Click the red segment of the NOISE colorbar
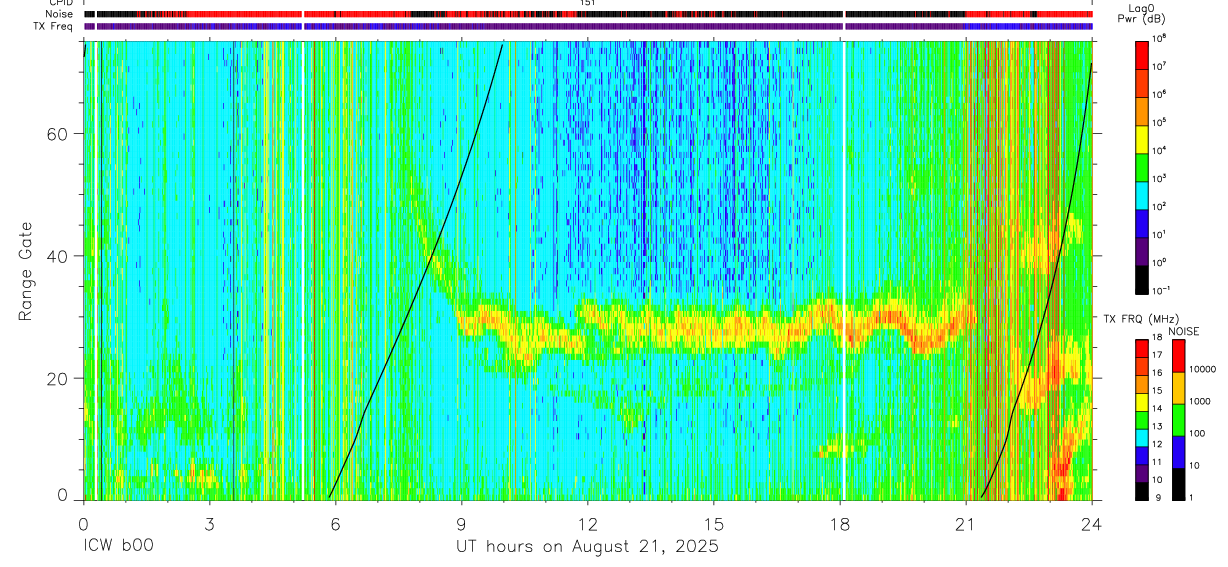 [1180, 356]
